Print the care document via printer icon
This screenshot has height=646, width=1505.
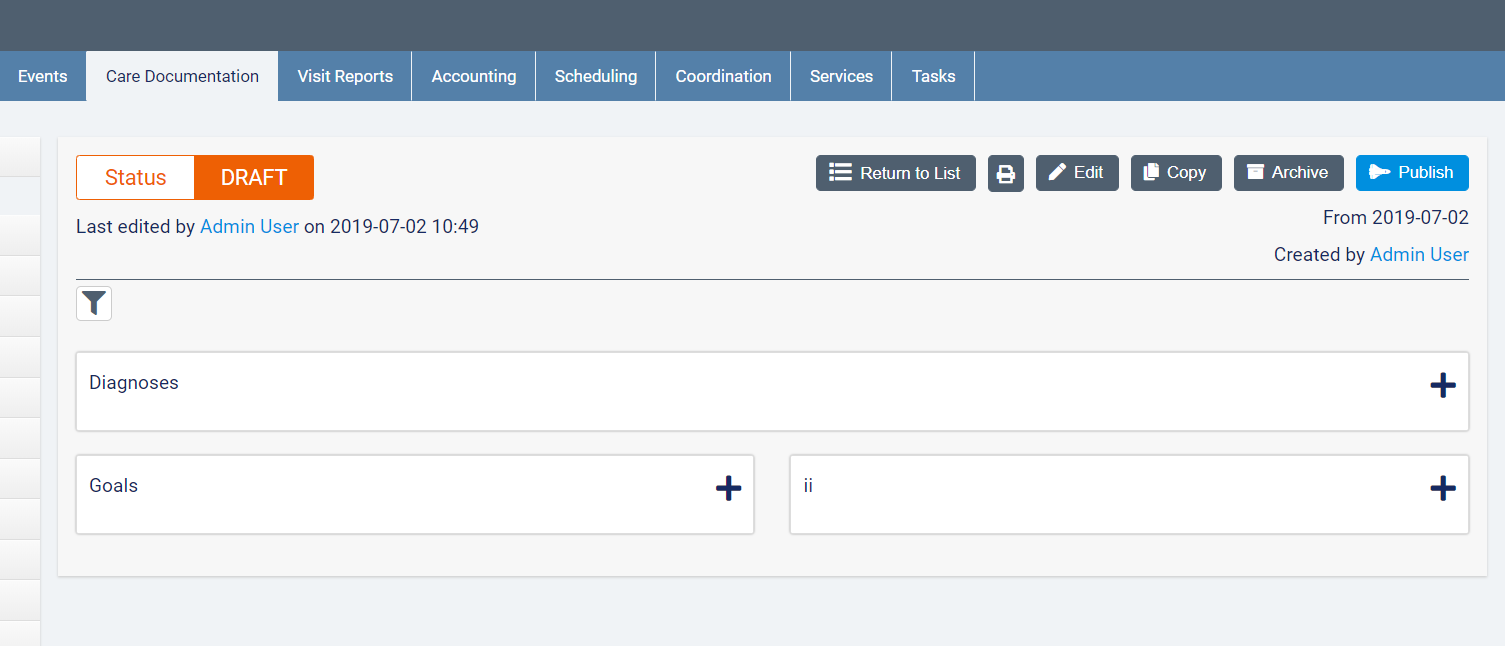(x=1005, y=173)
